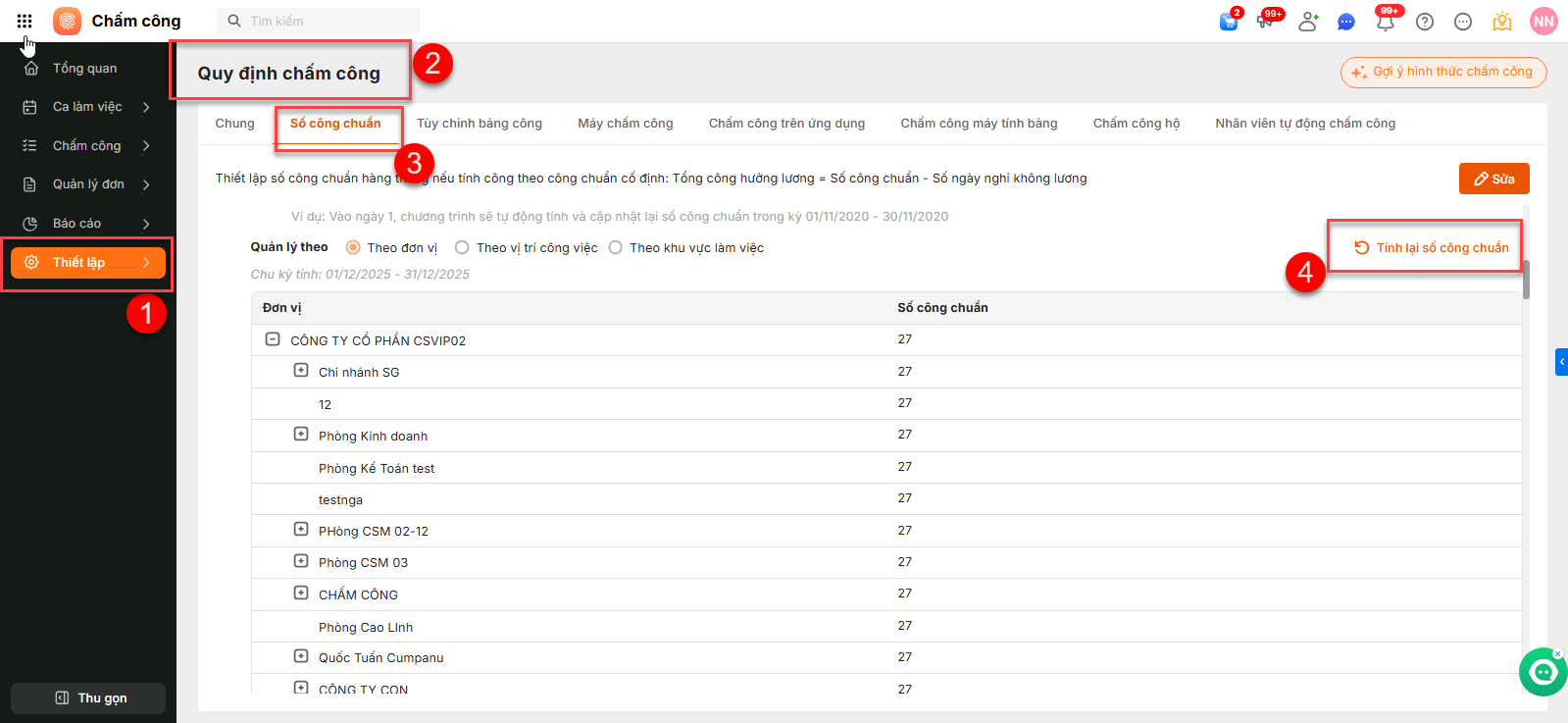This screenshot has height=723, width=1568.
Task: Expand the Chi nhánh SG row
Action: [x=301, y=371]
